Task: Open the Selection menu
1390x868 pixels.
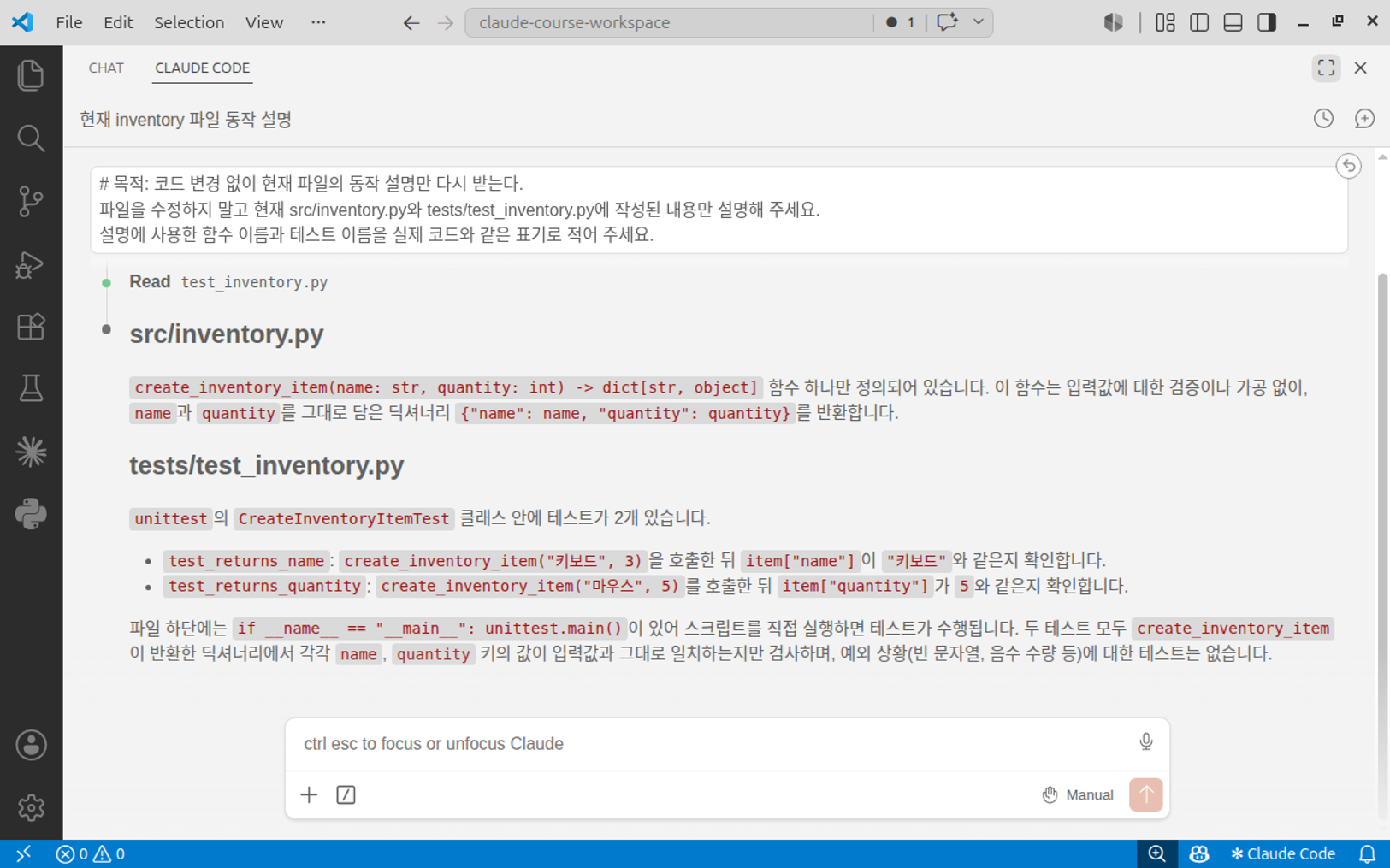Action: pyautogui.click(x=189, y=22)
